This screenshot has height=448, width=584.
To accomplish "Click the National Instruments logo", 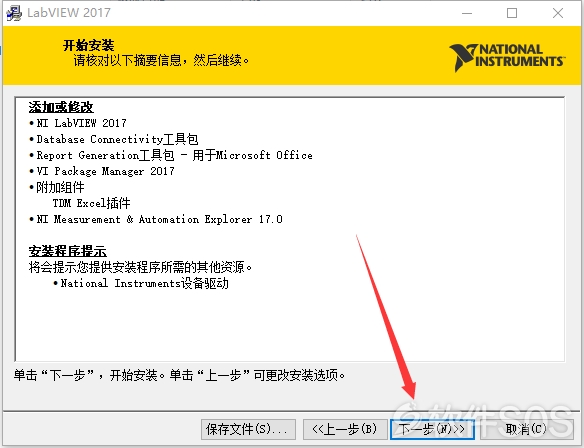I will [x=507, y=57].
